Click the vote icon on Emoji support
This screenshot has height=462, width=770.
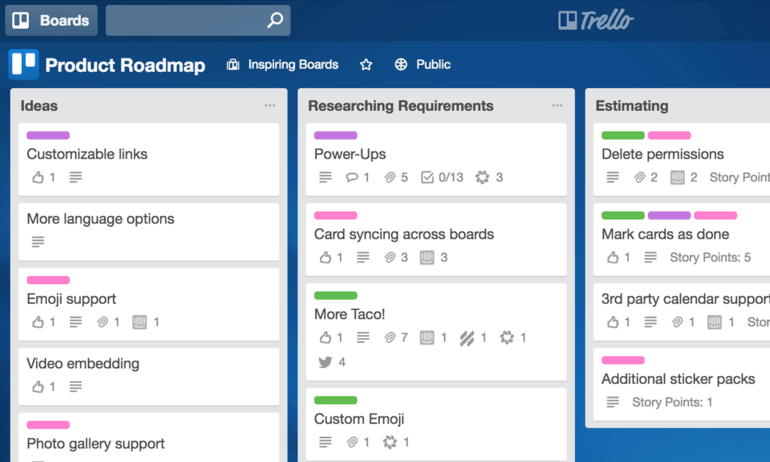tap(38, 322)
